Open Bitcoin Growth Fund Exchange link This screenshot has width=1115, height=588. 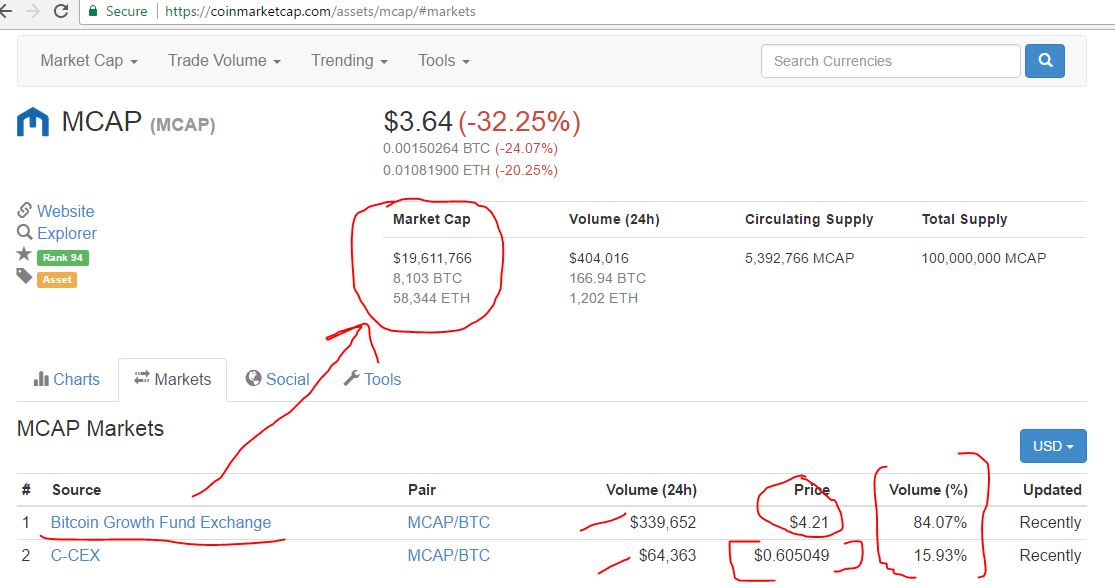[x=161, y=523]
